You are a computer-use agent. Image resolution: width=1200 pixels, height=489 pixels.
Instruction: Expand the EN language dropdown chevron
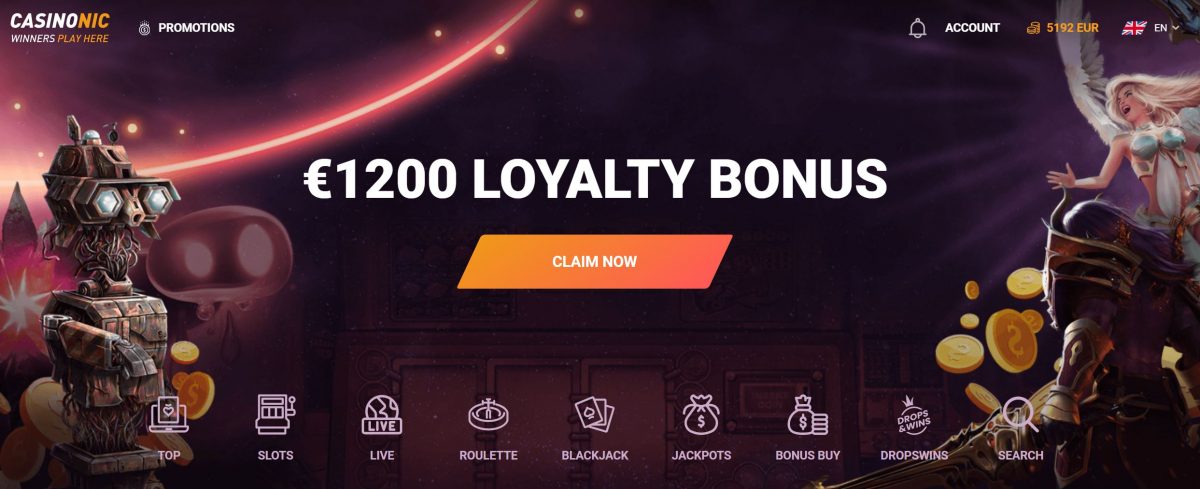(1175, 28)
